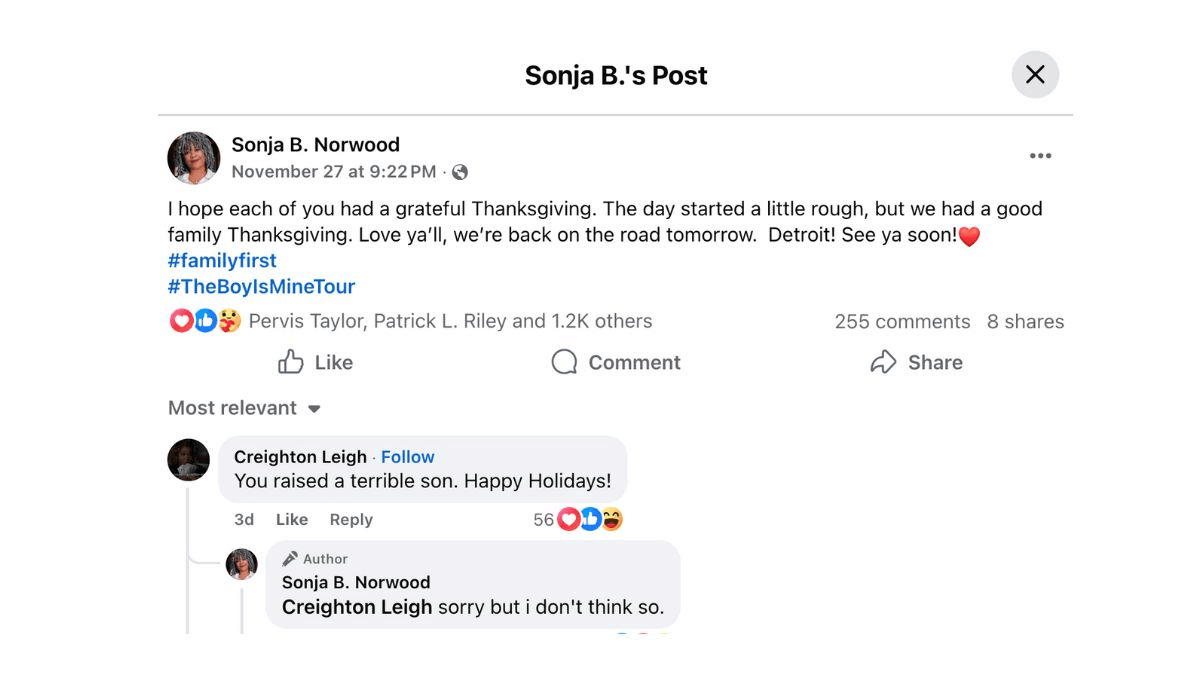Open Creighton Leigh's profile avatar
Screen dimensions: 1200x675
[x=189, y=460]
